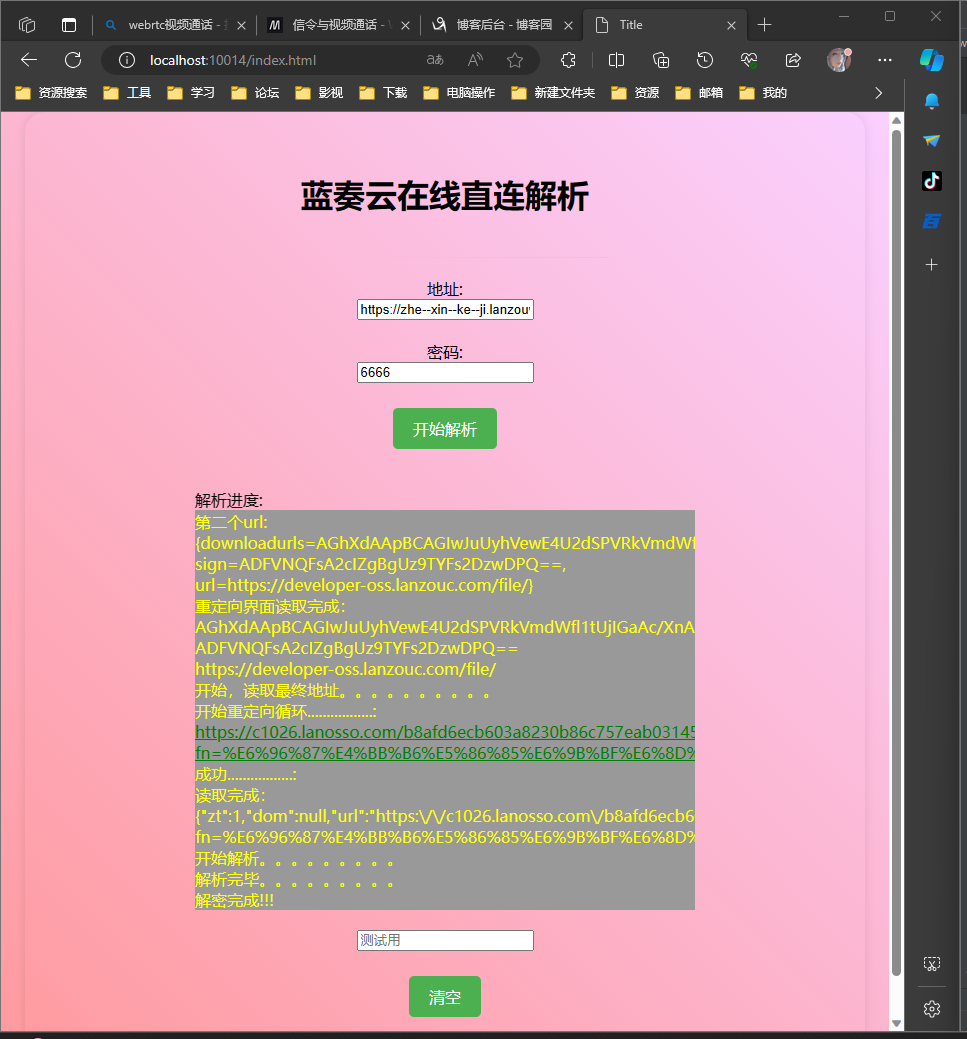Select the Title tab
The image size is (967, 1039).
(x=665, y=25)
